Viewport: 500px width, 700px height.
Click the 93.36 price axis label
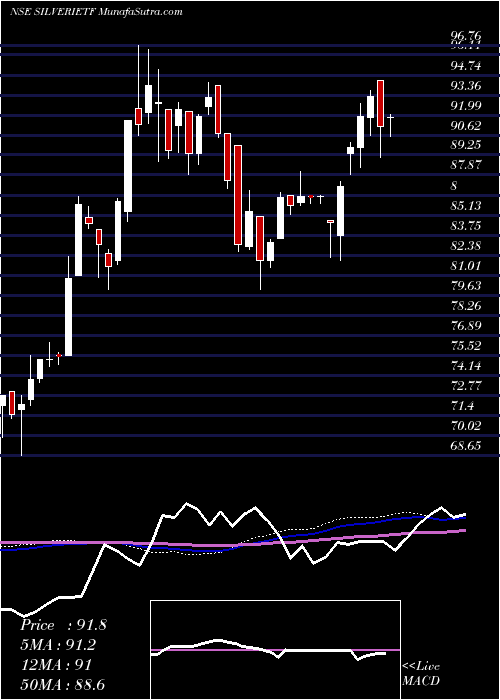click(466, 86)
